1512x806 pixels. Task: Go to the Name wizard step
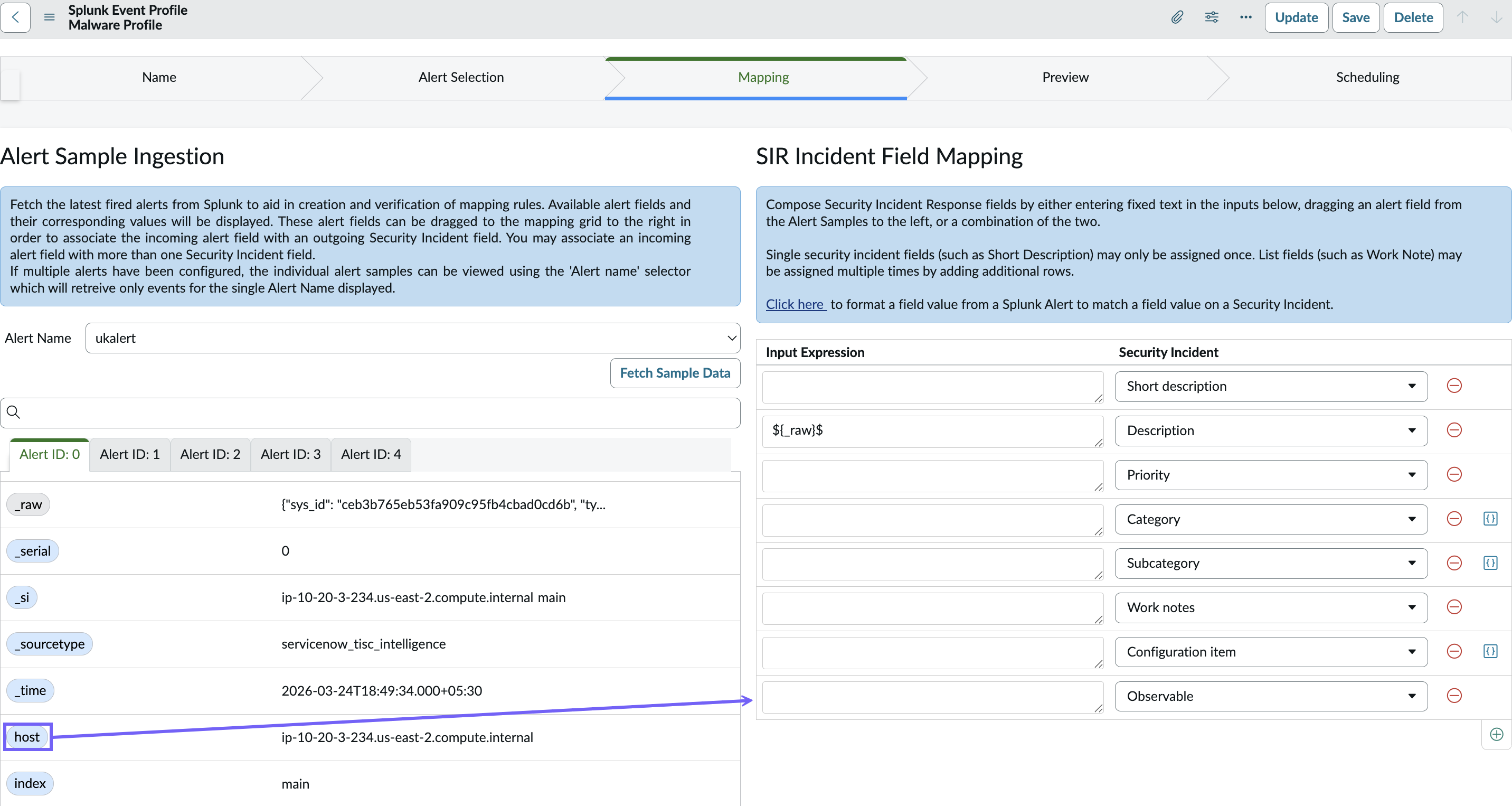click(159, 78)
